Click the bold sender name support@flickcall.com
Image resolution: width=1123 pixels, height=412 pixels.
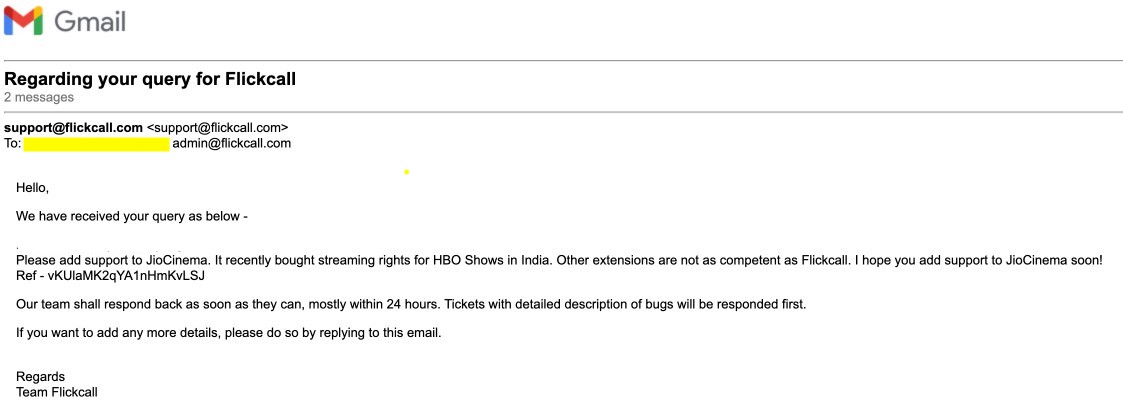(74, 128)
